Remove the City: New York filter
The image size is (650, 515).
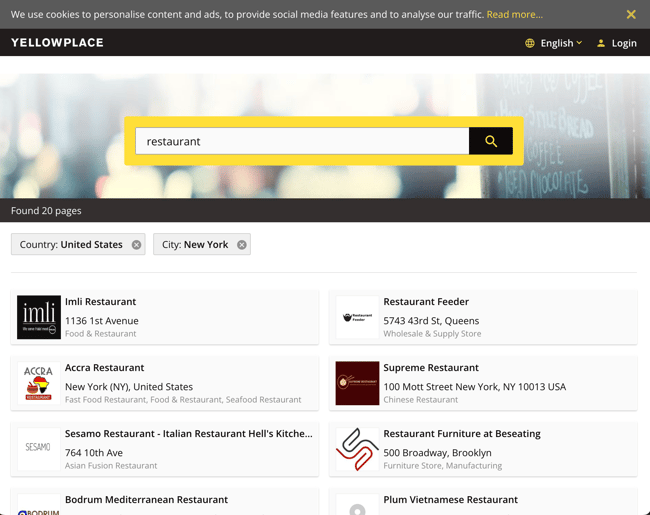pos(241,245)
